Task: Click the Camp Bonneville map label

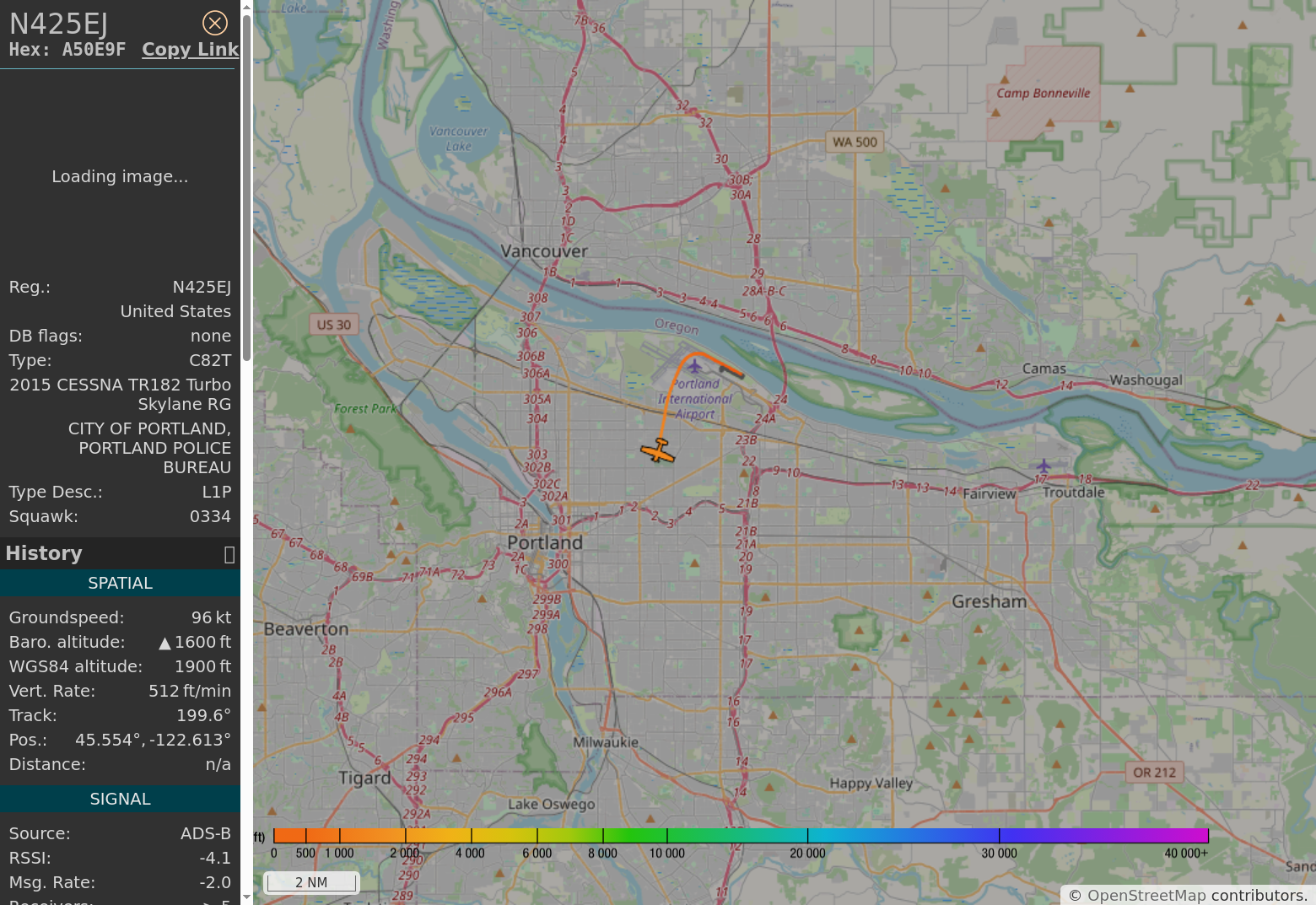Action: tap(1044, 94)
